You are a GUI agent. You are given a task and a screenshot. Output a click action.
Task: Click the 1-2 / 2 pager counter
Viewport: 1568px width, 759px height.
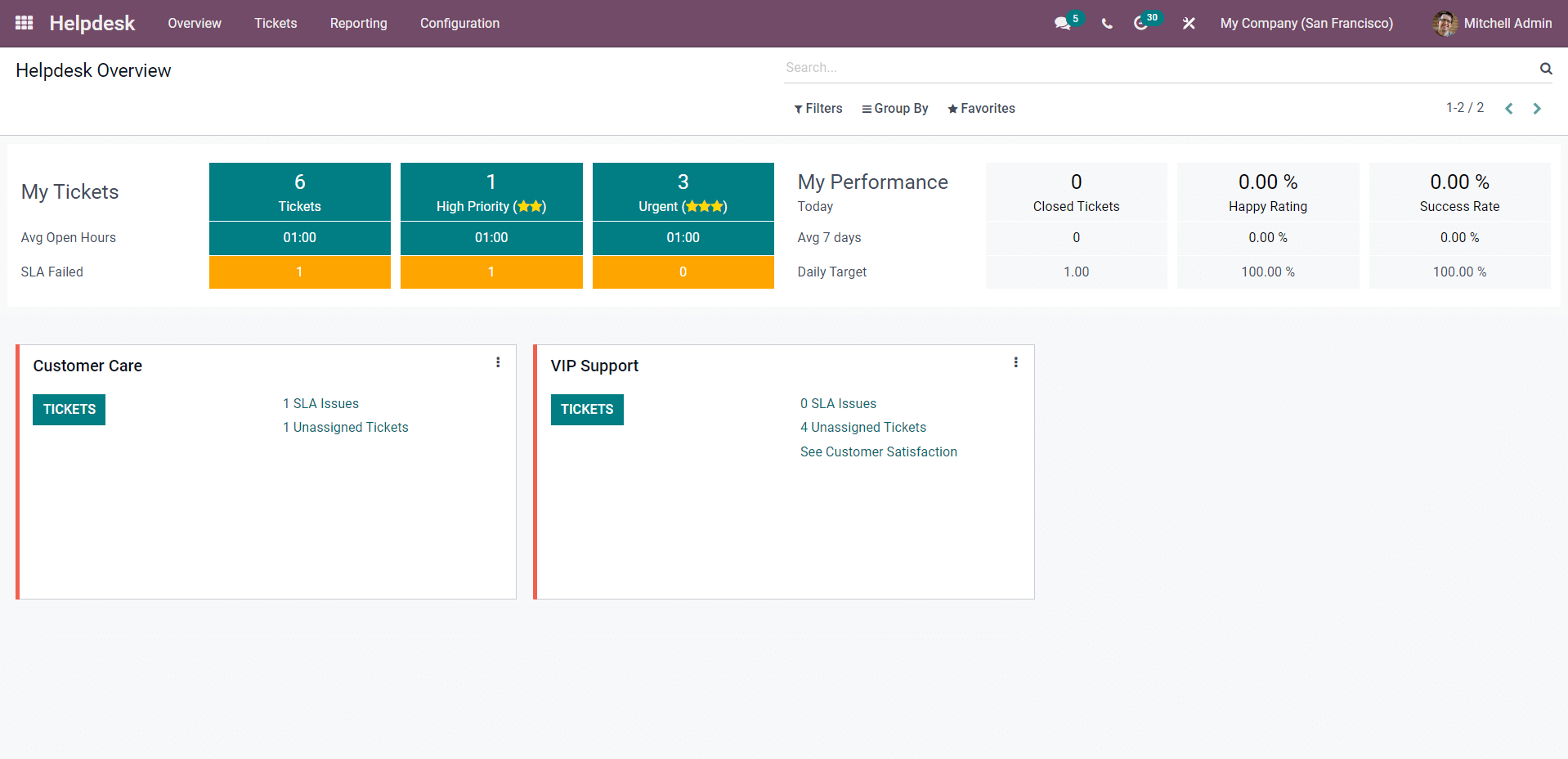click(1465, 108)
